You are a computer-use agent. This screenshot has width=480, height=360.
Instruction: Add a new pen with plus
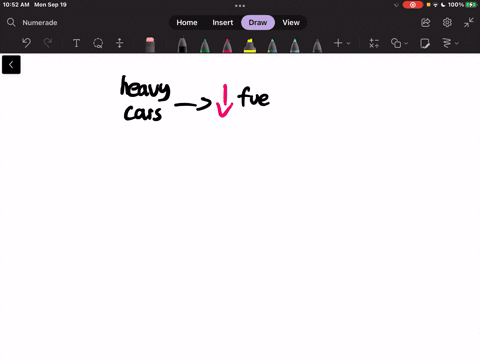click(x=338, y=43)
